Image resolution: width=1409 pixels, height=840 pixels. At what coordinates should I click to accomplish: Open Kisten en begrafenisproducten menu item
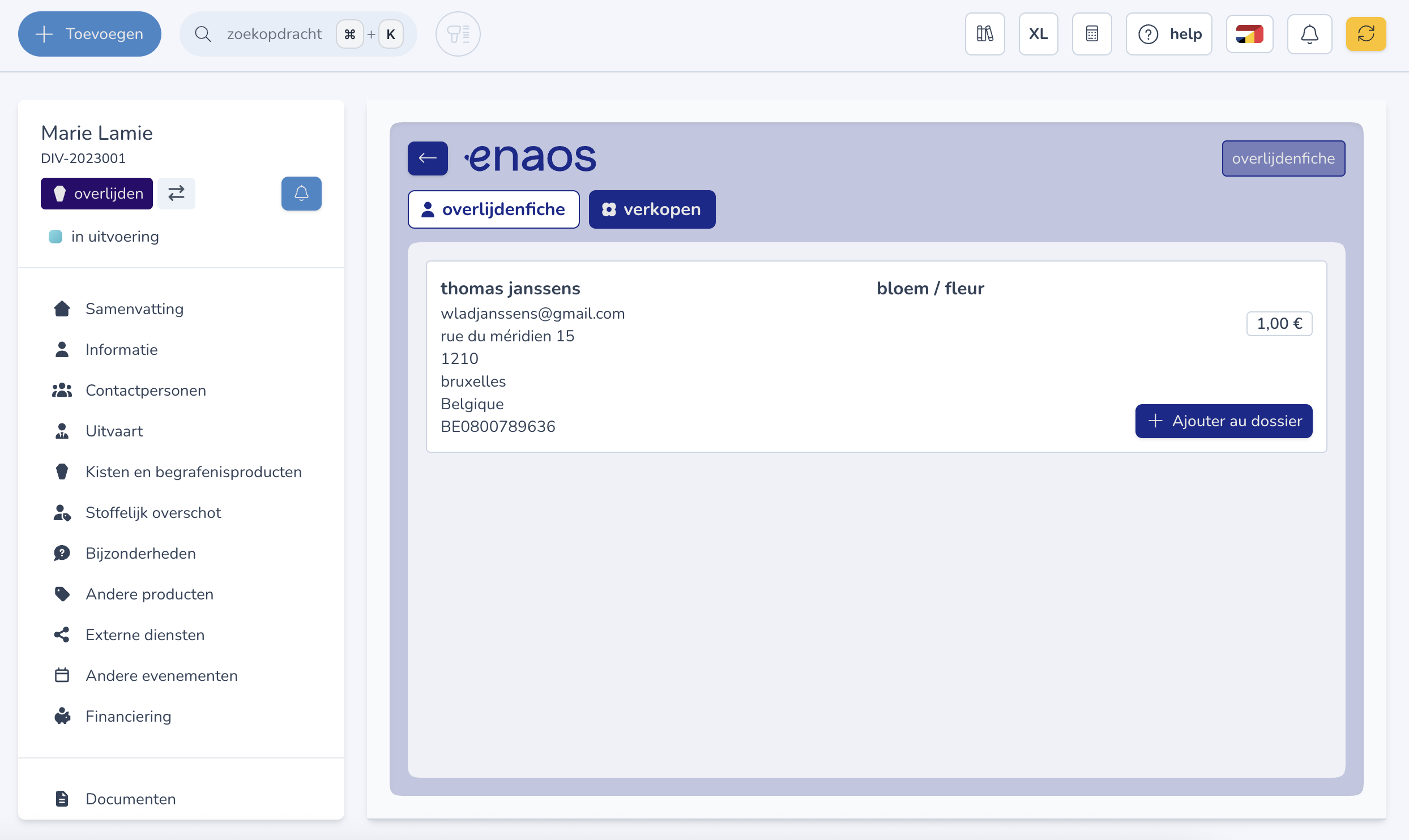[x=193, y=472]
